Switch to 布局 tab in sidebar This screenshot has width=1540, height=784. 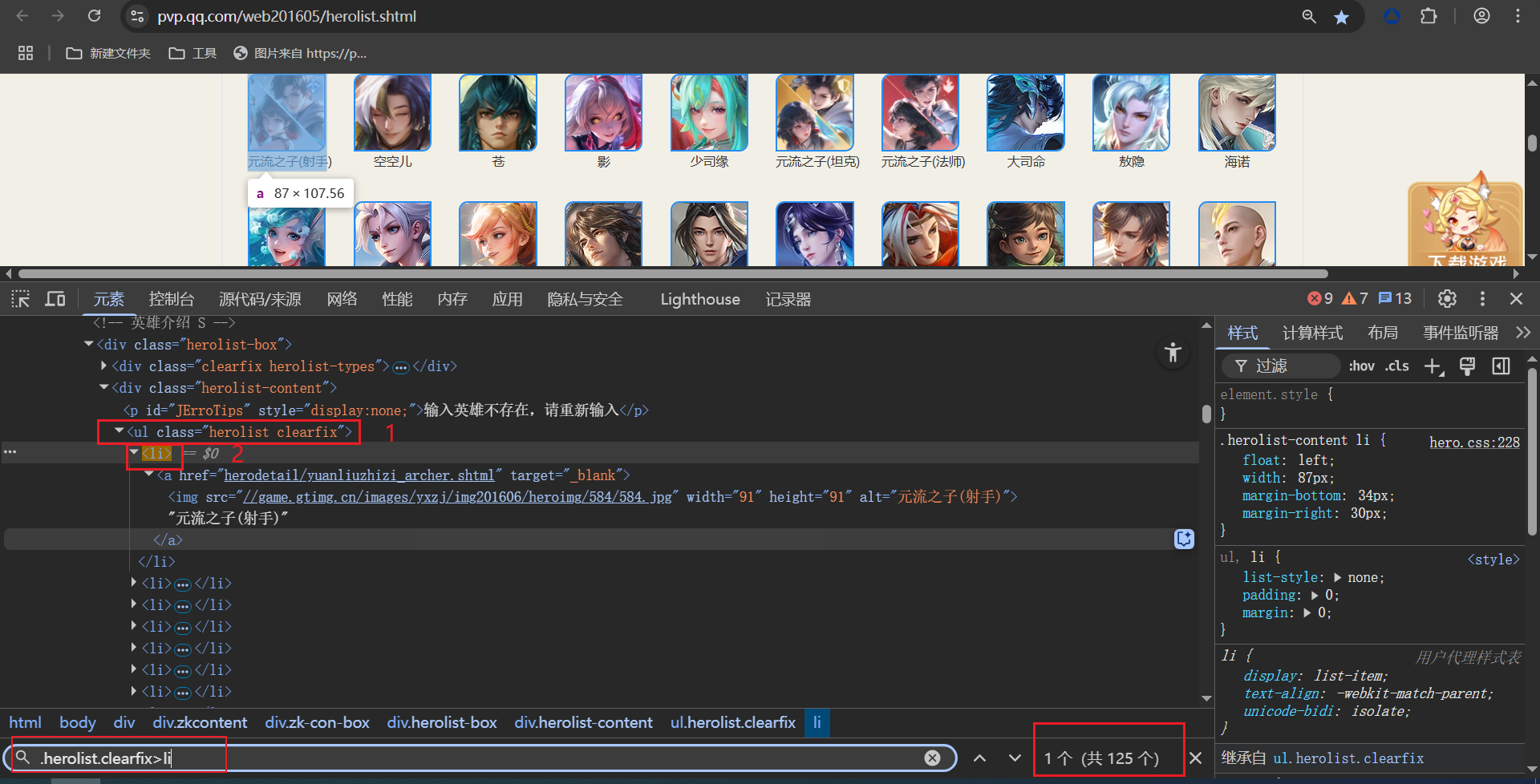1383,333
